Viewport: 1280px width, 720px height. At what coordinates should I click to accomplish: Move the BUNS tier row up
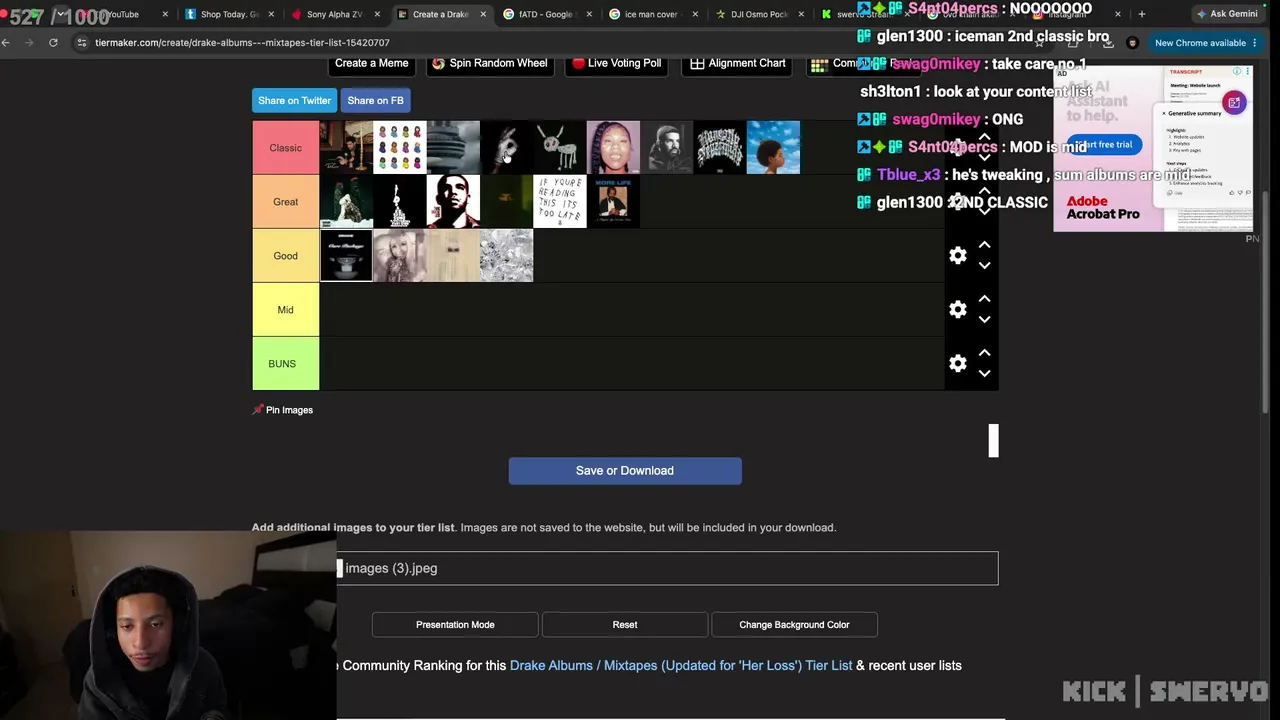coord(984,353)
